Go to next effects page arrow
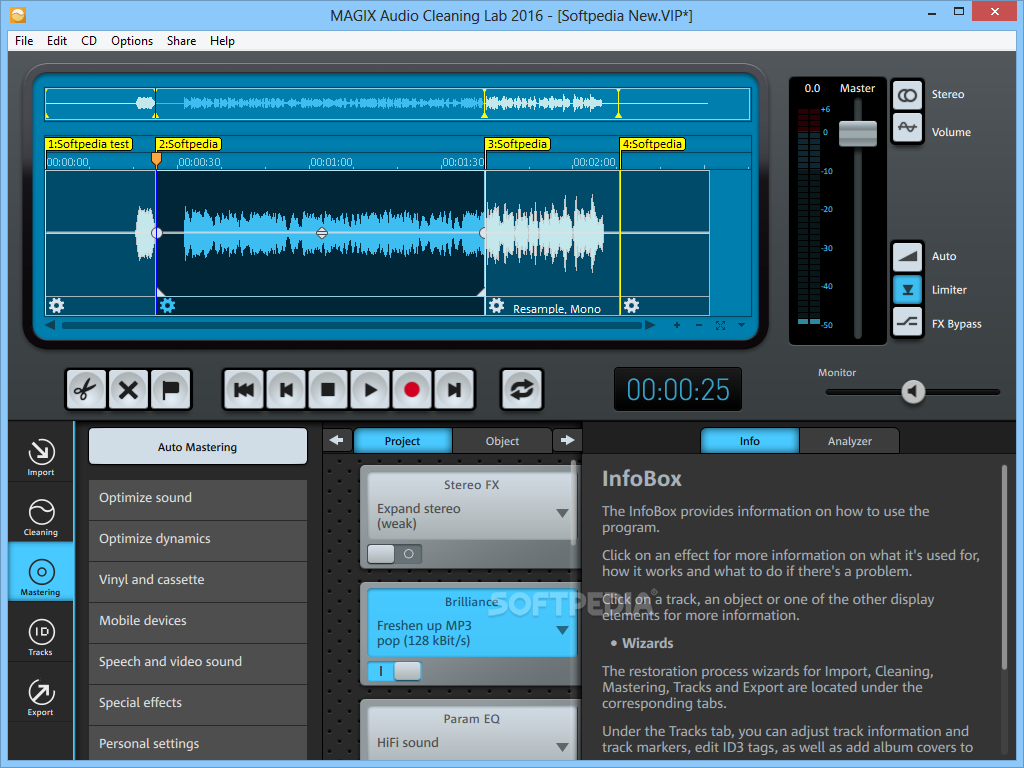Screen dimensions: 1024x768 pos(567,441)
